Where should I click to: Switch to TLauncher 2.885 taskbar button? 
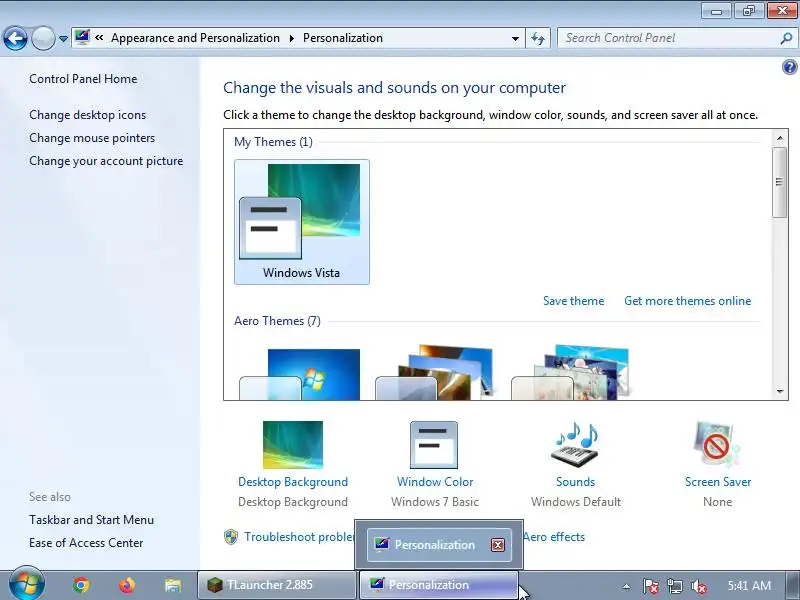(277, 585)
